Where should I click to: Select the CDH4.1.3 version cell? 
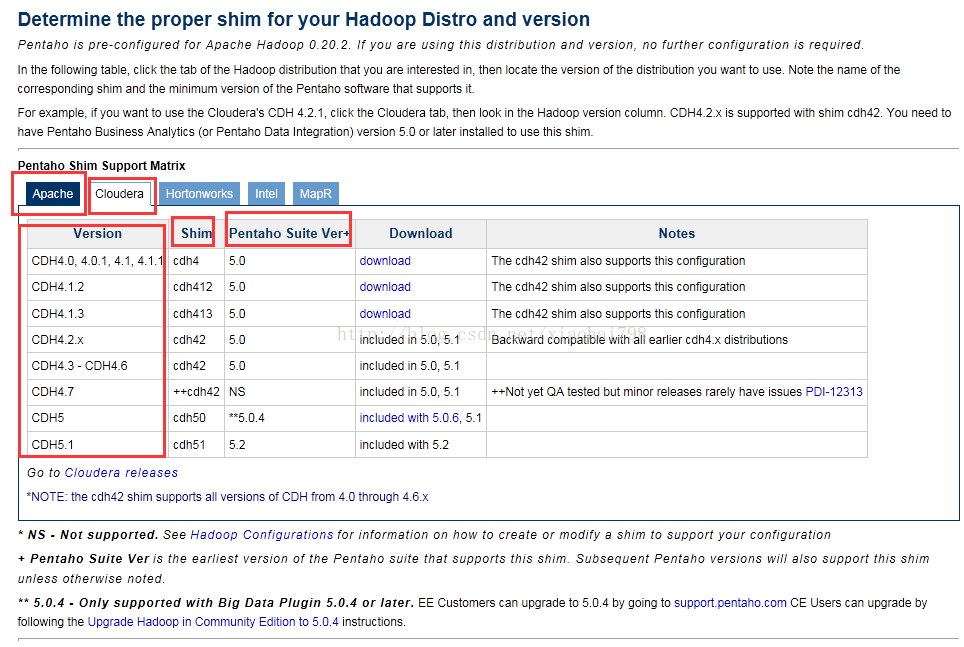[x=98, y=314]
